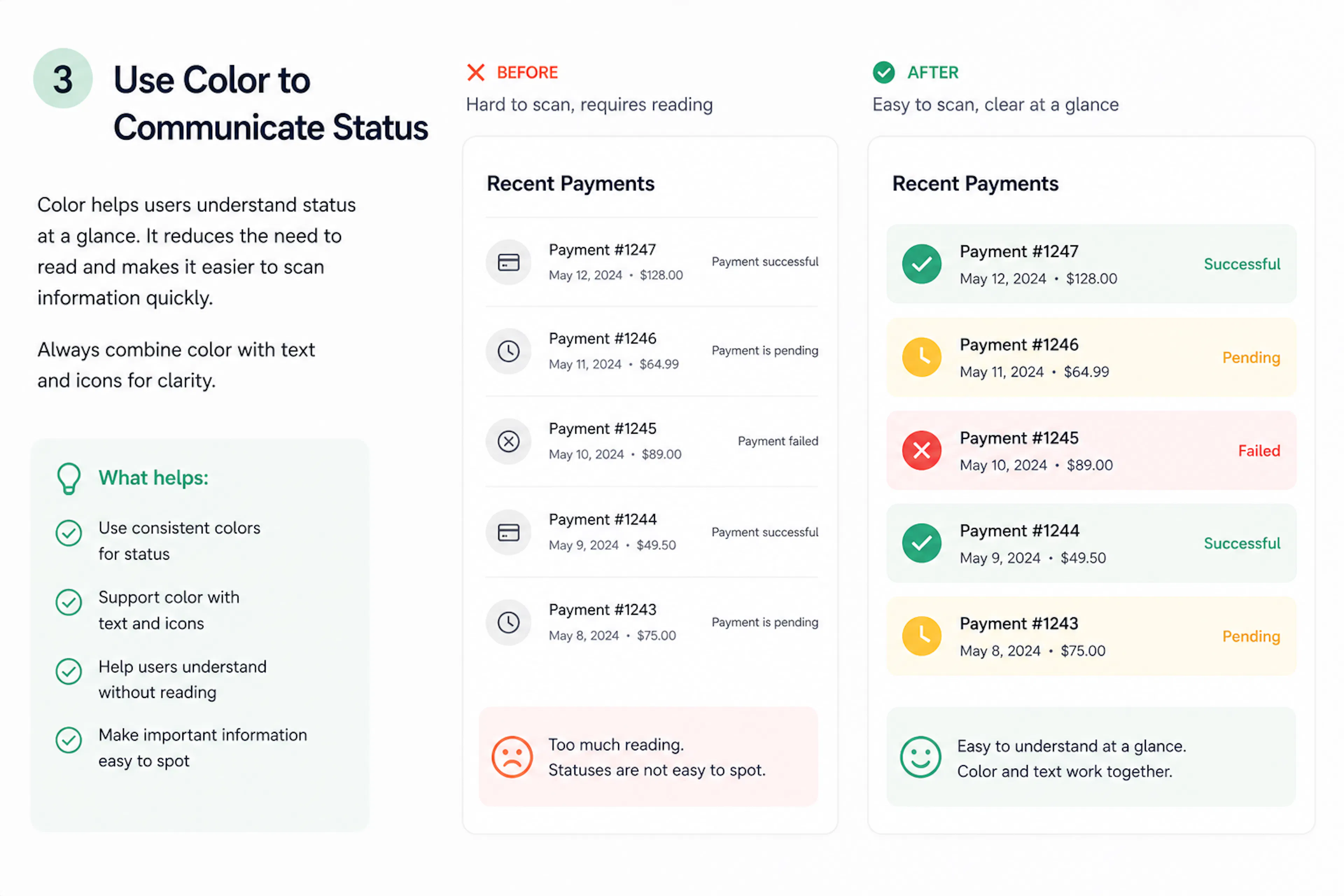Click the smiley face icon in the green note
The image size is (1344, 896).
pos(920,757)
